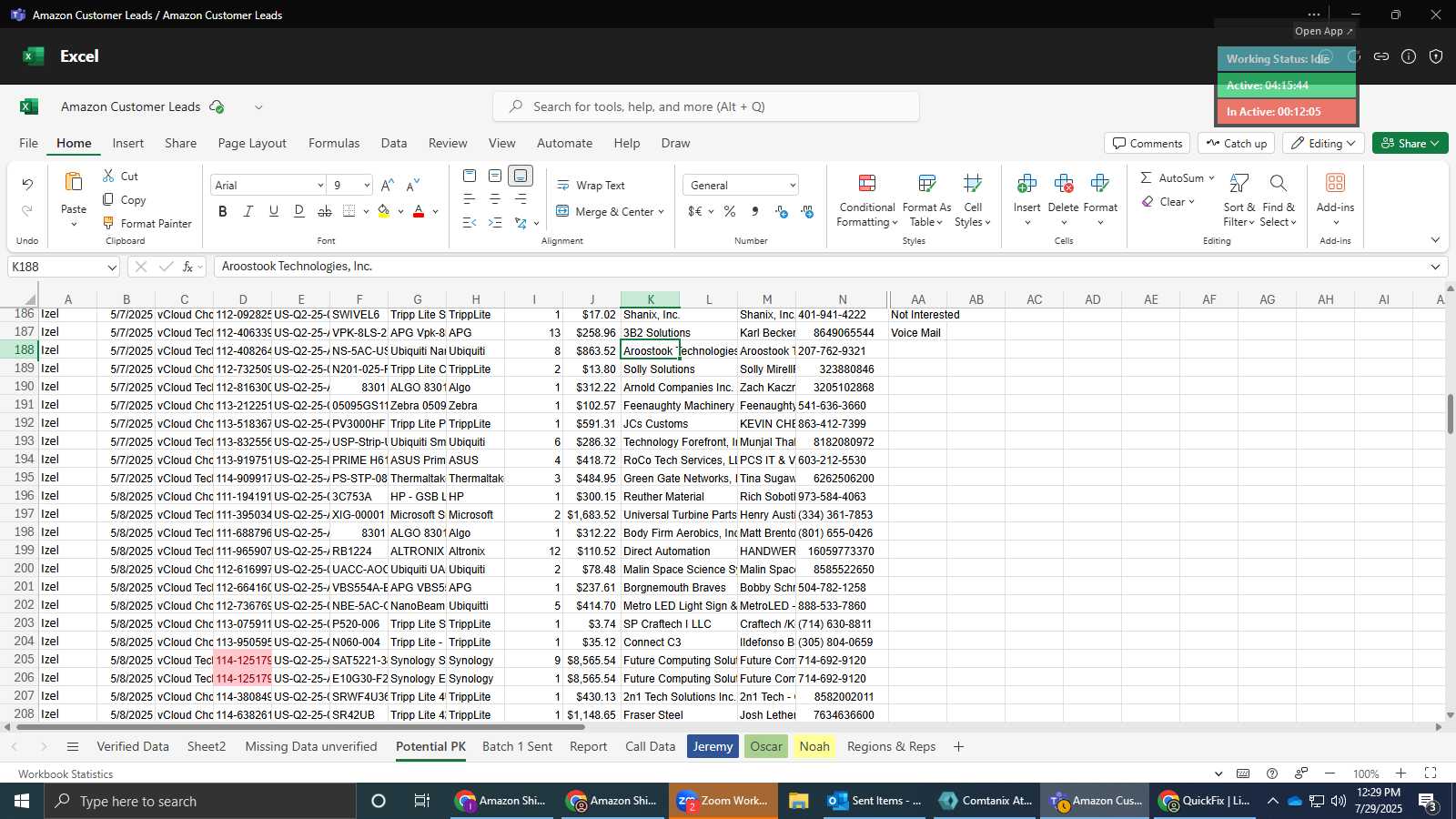Increase font size with A-up icon

[388, 186]
